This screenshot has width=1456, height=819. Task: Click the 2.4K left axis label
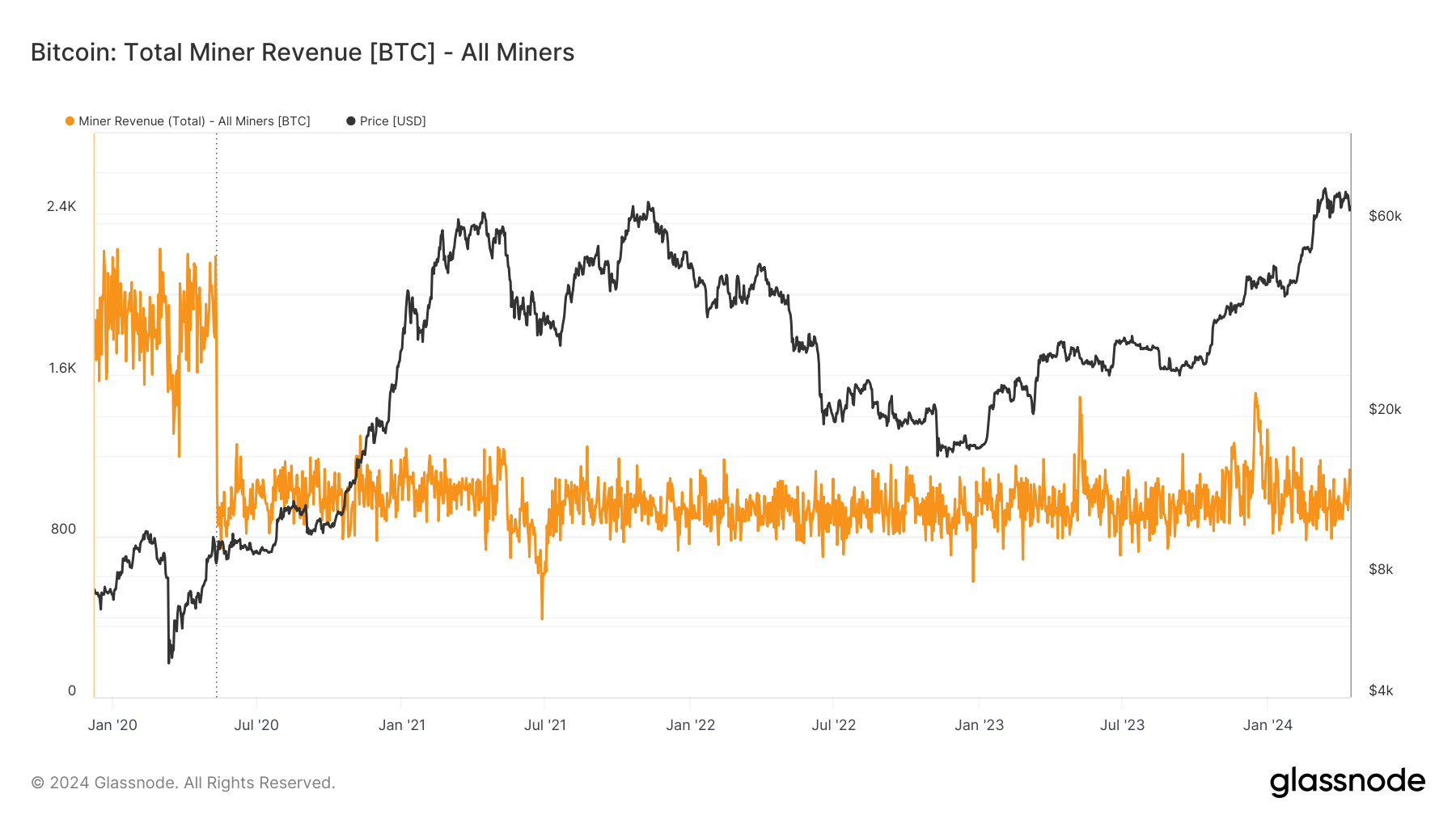click(61, 207)
